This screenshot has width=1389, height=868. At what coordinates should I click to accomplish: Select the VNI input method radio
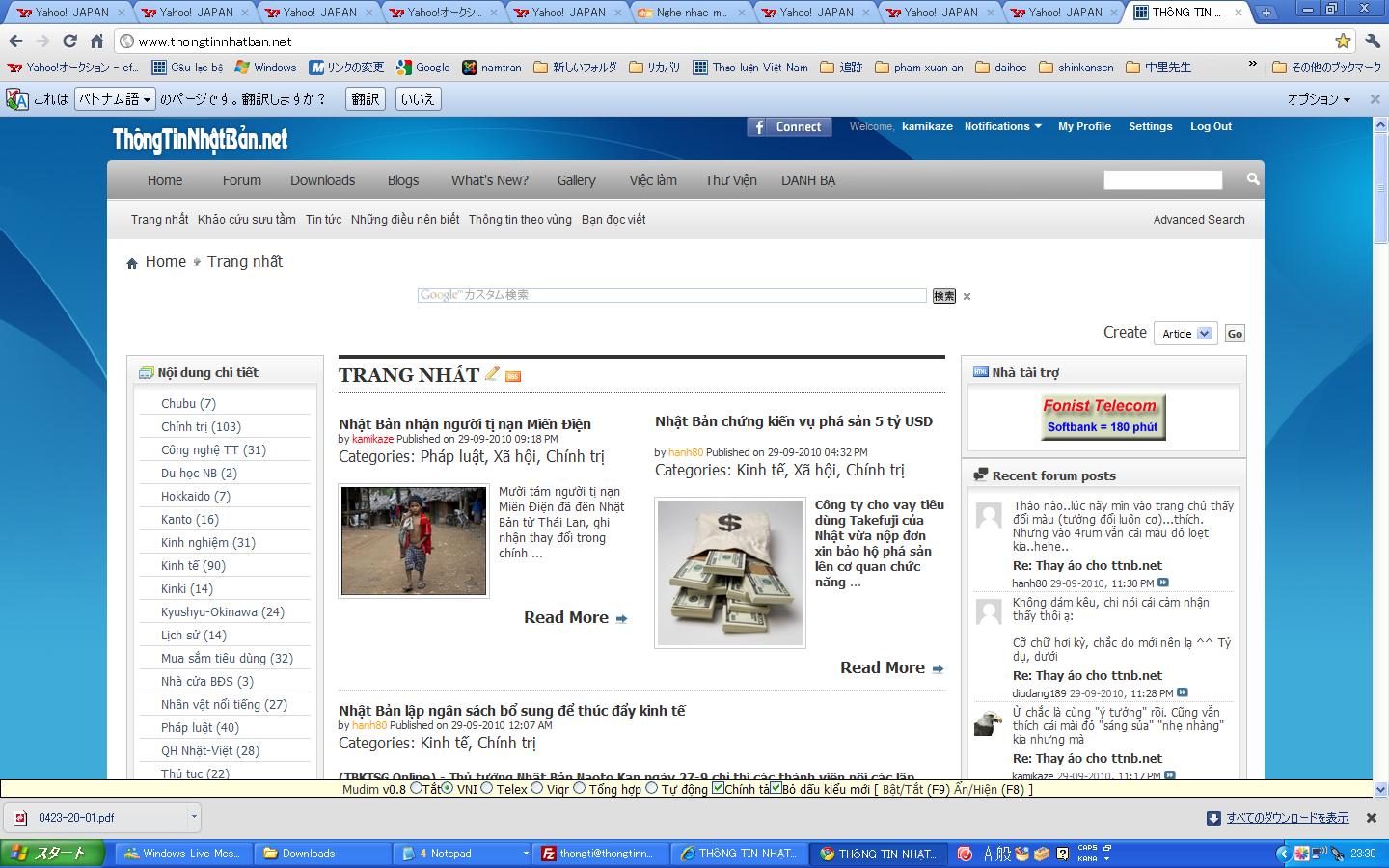(x=448, y=788)
